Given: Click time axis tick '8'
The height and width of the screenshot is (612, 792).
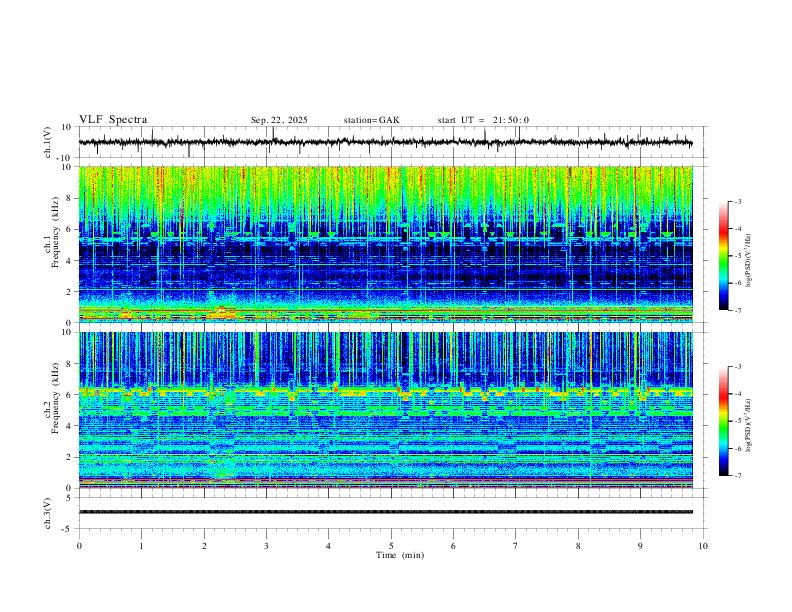Looking at the screenshot, I should coord(578,546).
